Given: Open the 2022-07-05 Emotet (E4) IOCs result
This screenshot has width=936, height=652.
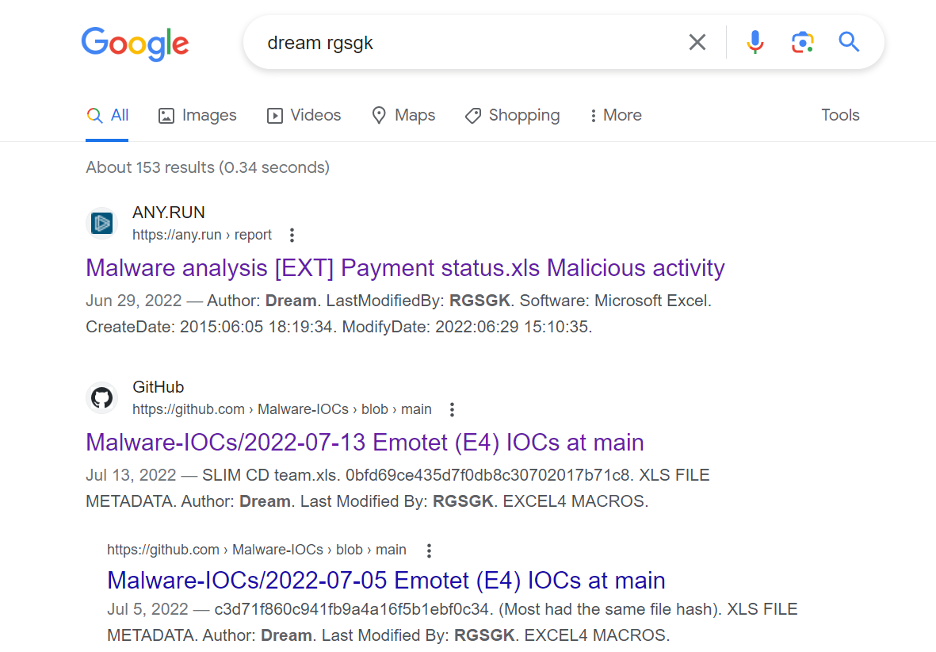Looking at the screenshot, I should [x=386, y=580].
